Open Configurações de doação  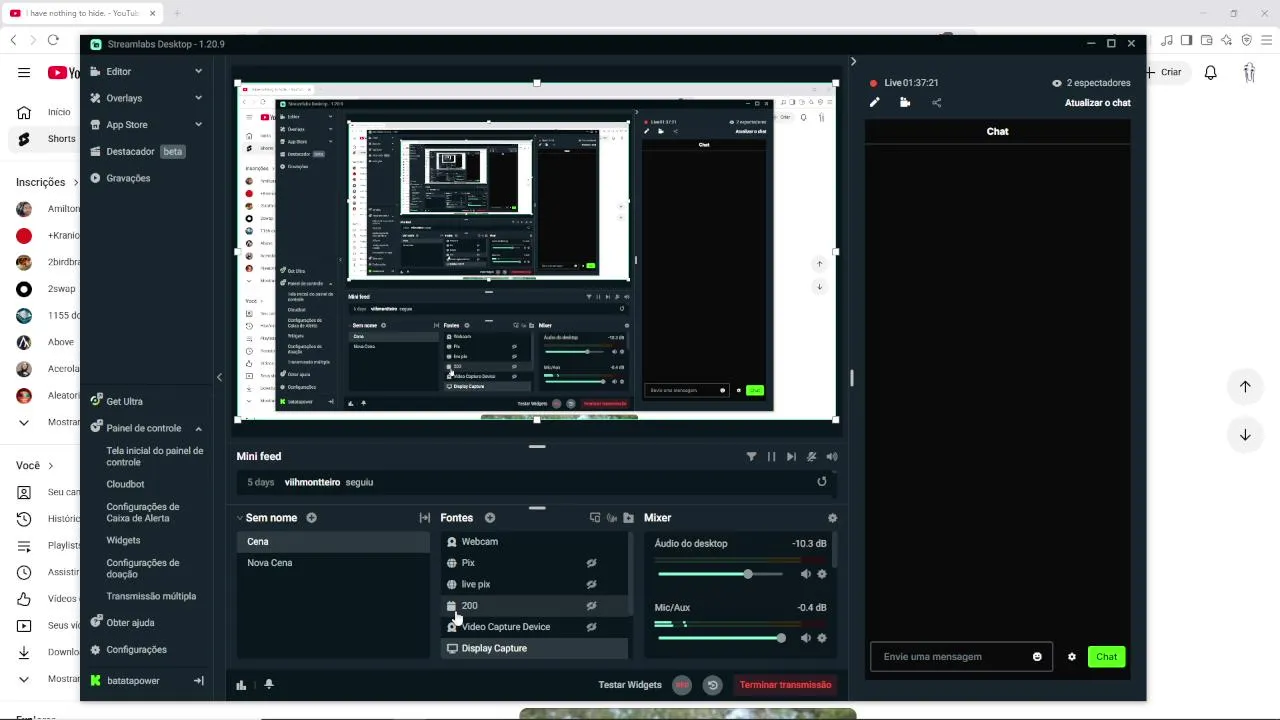tap(143, 568)
